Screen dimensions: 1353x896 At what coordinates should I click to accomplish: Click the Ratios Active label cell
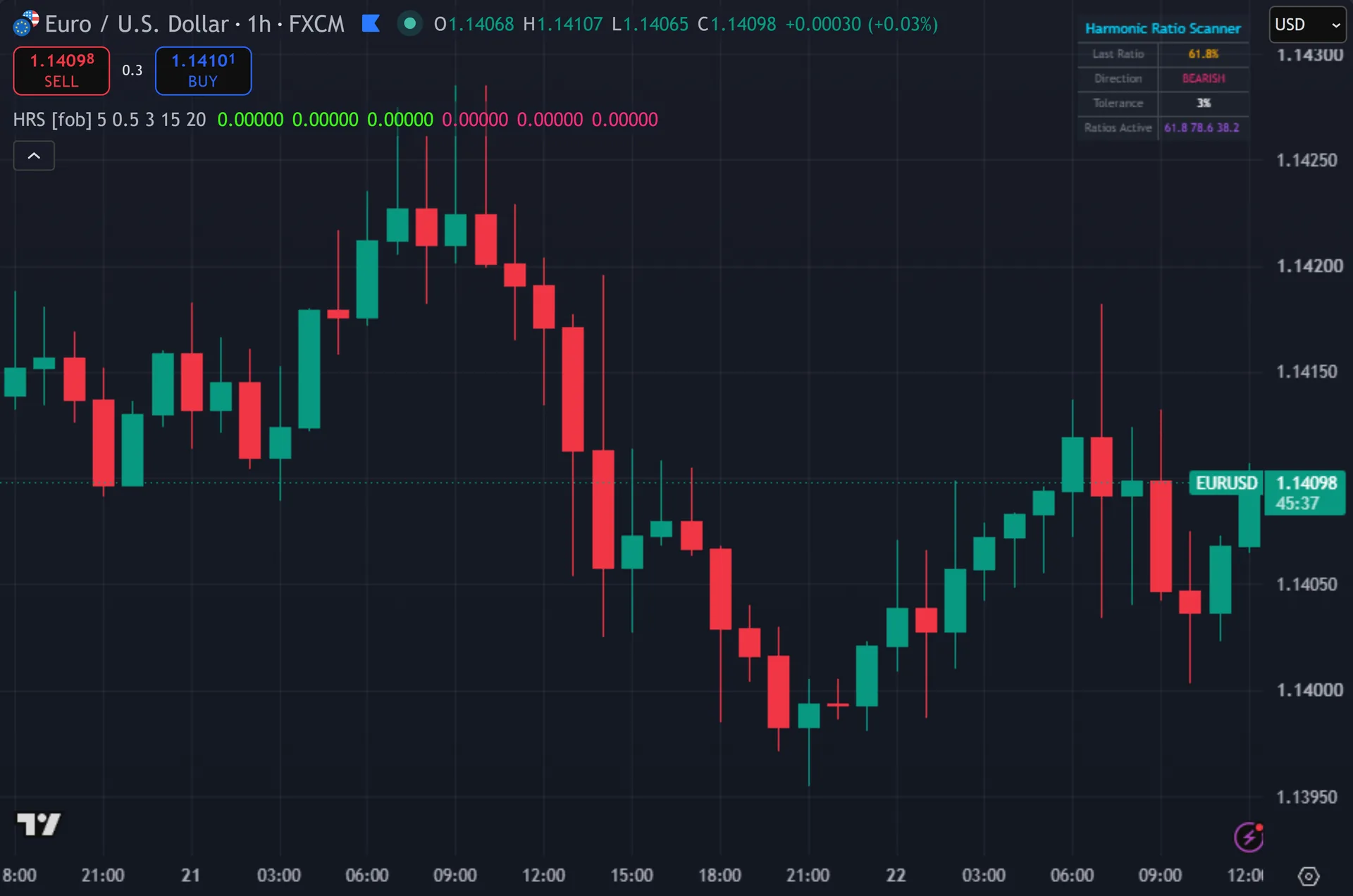tap(1118, 128)
